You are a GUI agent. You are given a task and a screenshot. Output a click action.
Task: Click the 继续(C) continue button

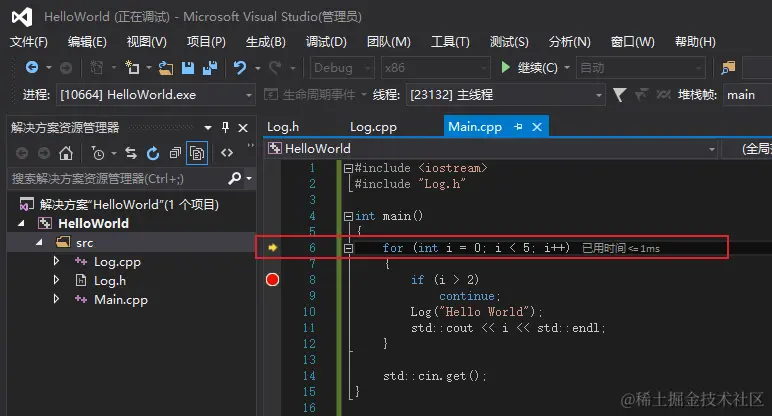[529, 67]
